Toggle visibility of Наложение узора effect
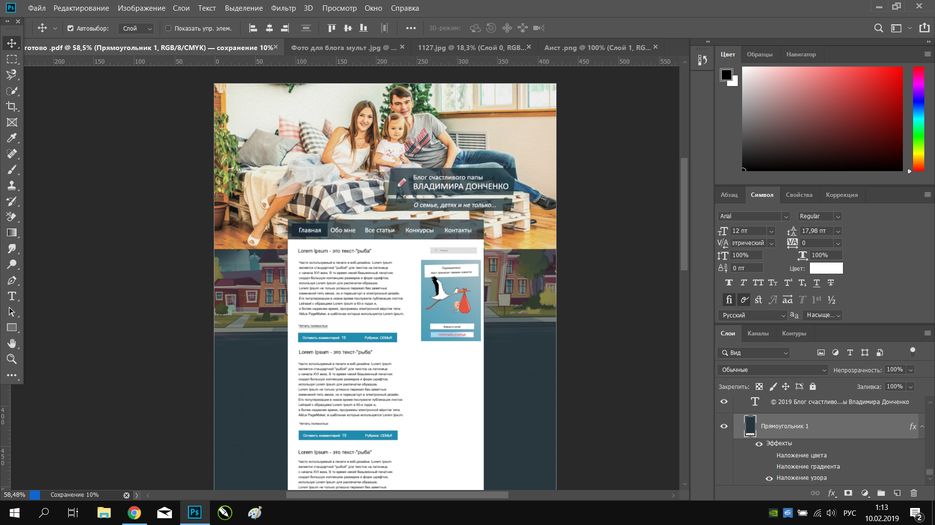935x525 pixels. point(769,478)
